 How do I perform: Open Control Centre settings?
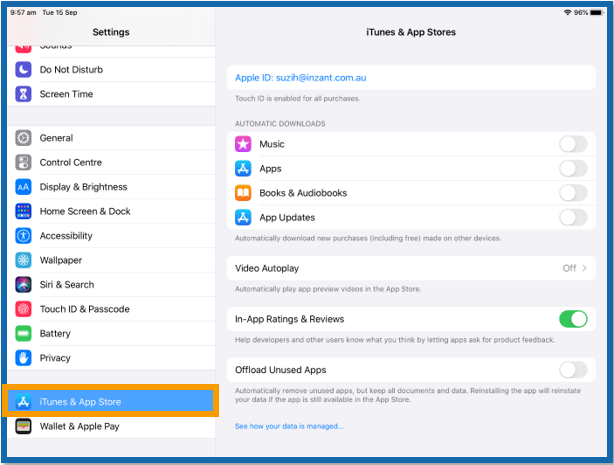coord(112,162)
